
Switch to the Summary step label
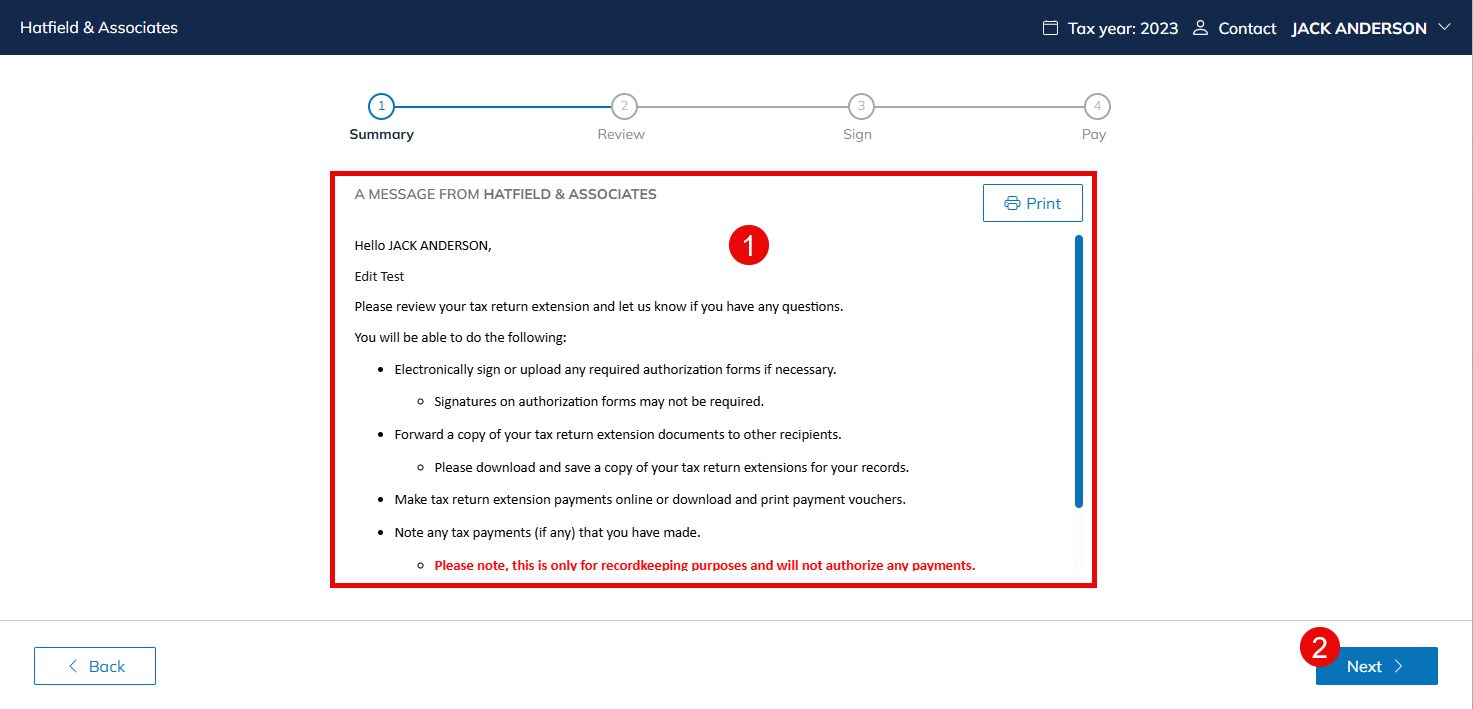381,134
